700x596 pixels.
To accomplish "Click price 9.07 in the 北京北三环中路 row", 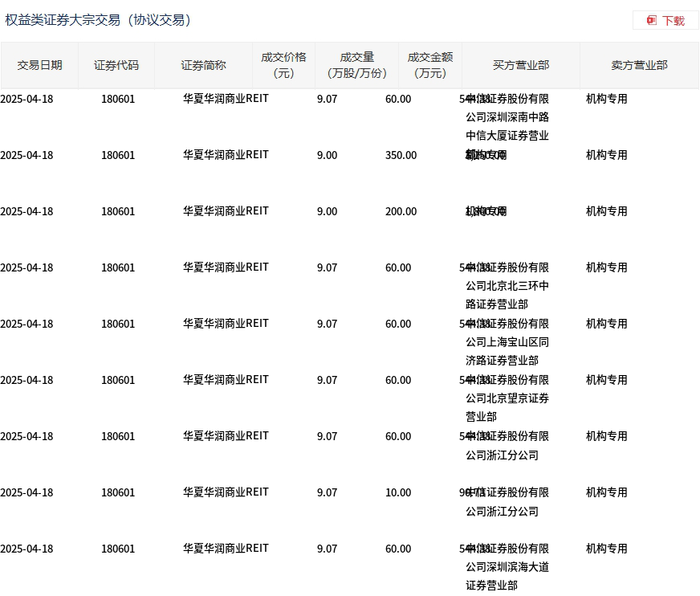I will [327, 268].
